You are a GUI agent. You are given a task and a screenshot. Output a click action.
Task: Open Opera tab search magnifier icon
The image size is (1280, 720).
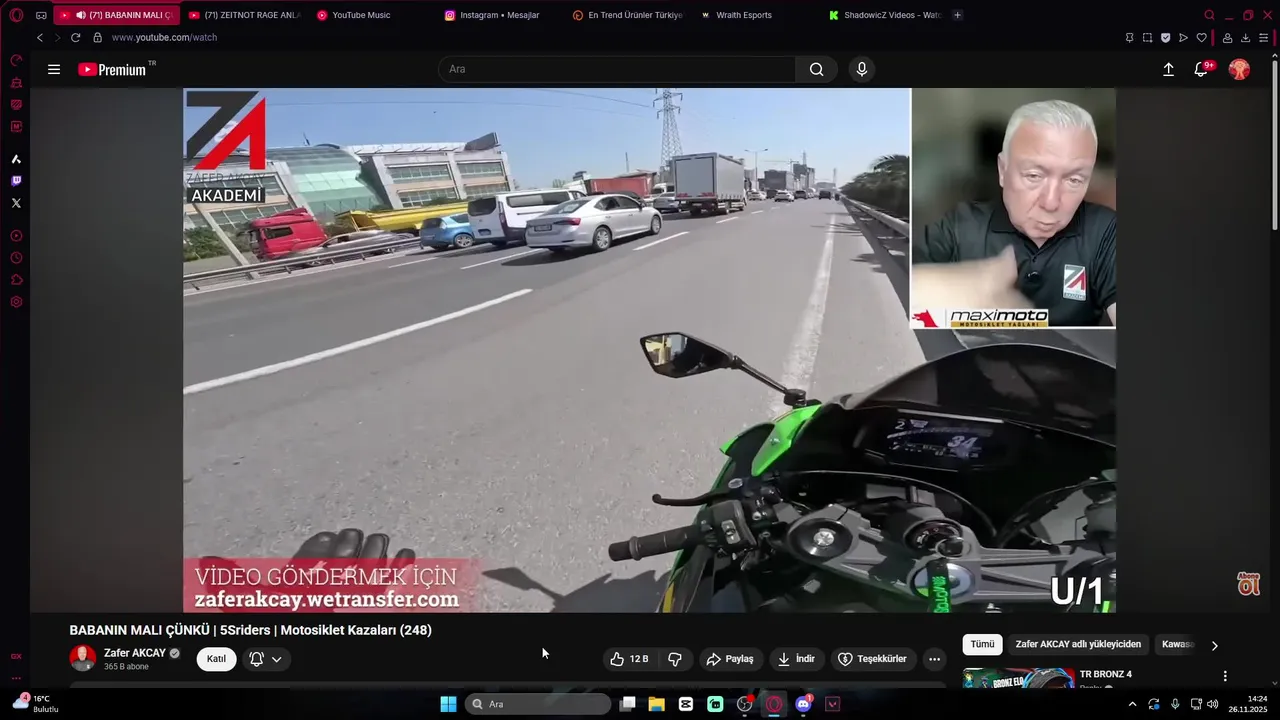[1209, 15]
